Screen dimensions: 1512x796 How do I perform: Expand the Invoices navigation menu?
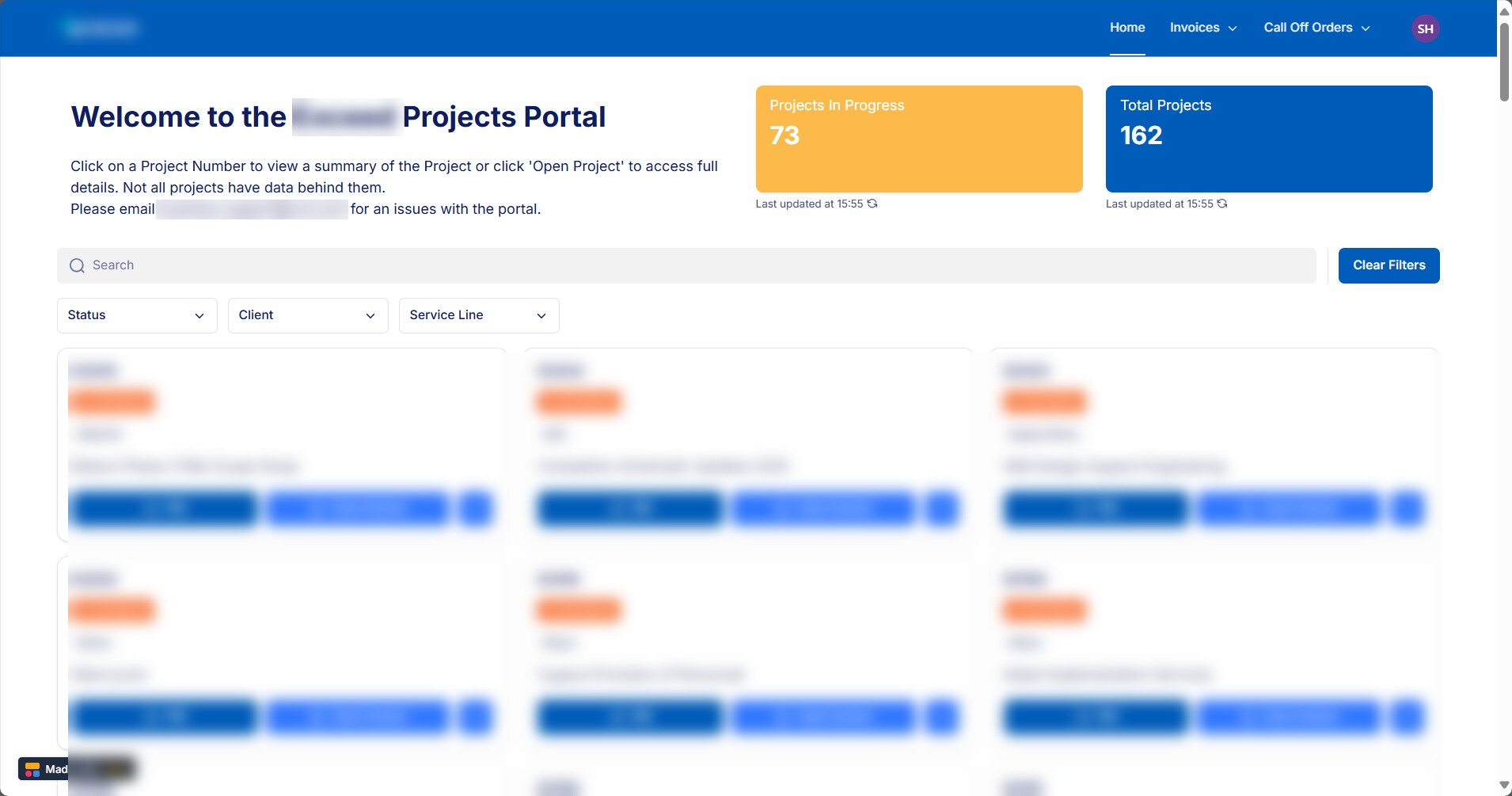pyautogui.click(x=1203, y=28)
